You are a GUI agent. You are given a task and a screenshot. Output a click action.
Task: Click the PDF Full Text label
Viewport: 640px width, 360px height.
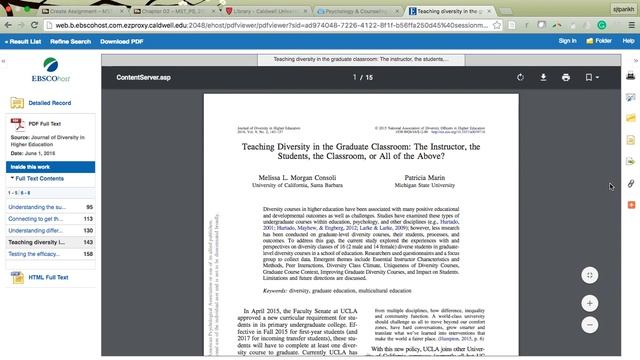(44, 124)
